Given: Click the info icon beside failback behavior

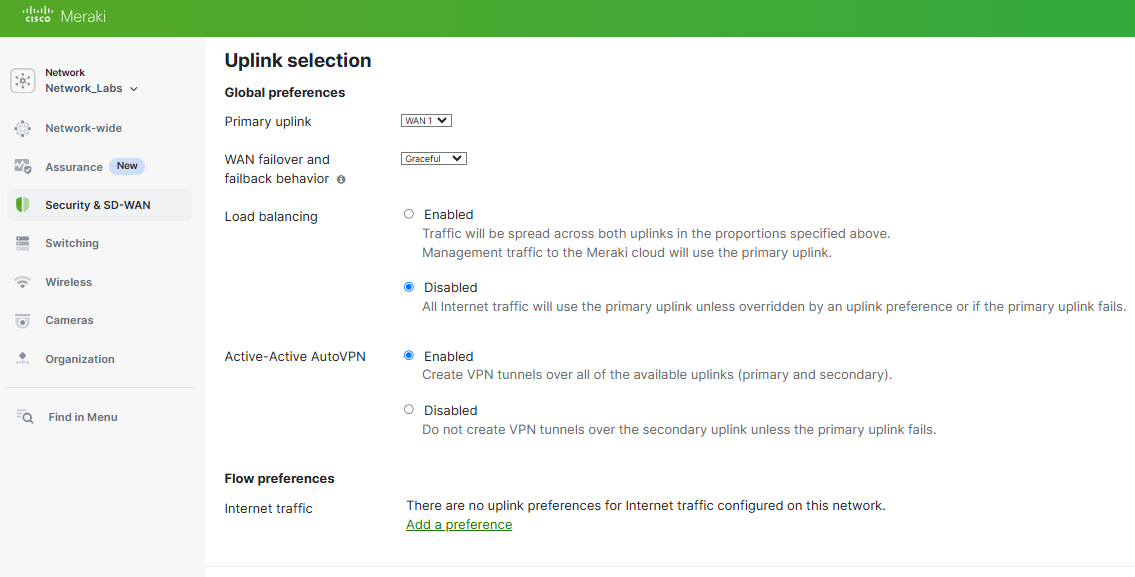Looking at the screenshot, I should click(341, 180).
